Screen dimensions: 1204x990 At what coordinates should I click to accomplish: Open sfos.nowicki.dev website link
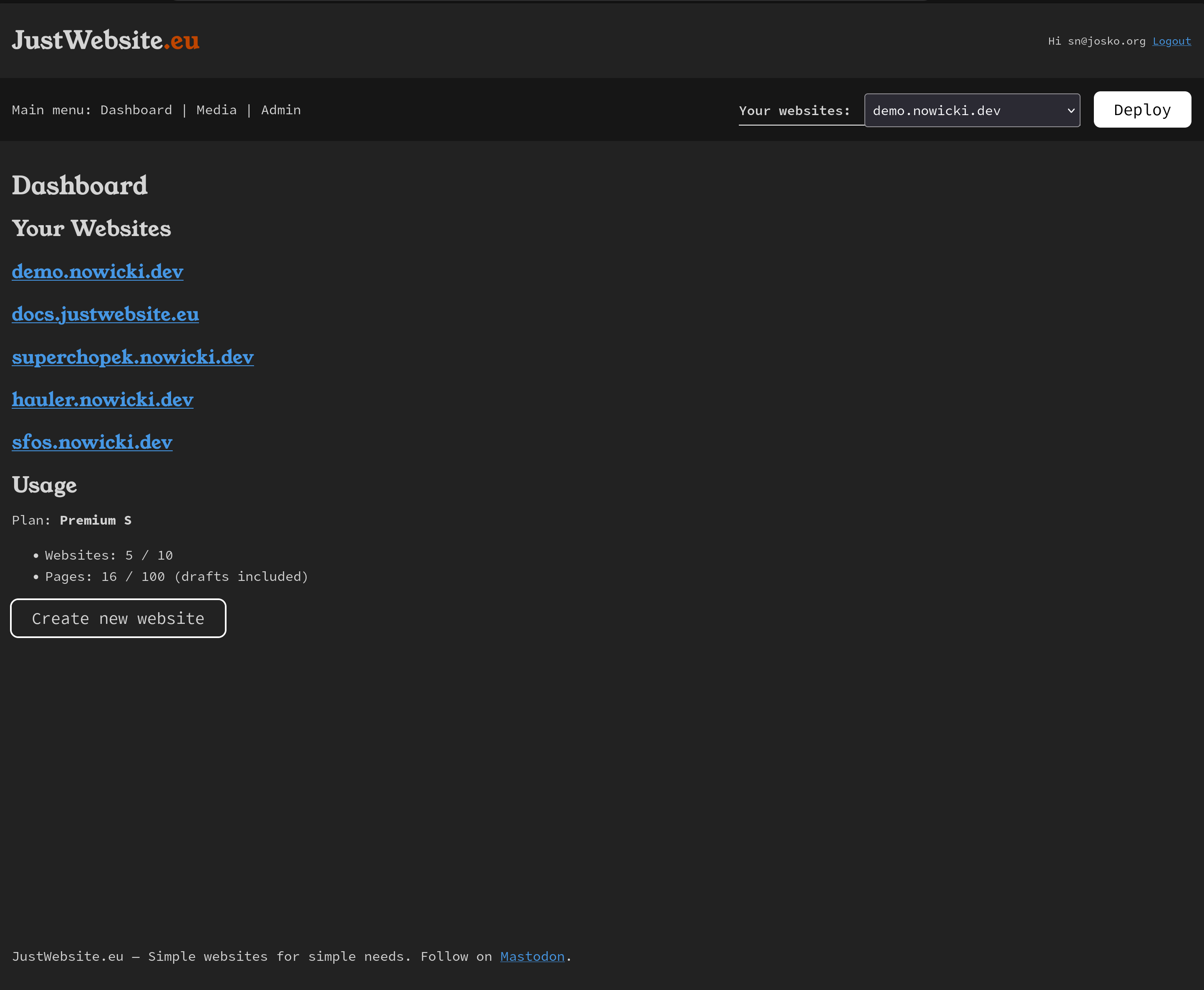pyautogui.click(x=92, y=442)
